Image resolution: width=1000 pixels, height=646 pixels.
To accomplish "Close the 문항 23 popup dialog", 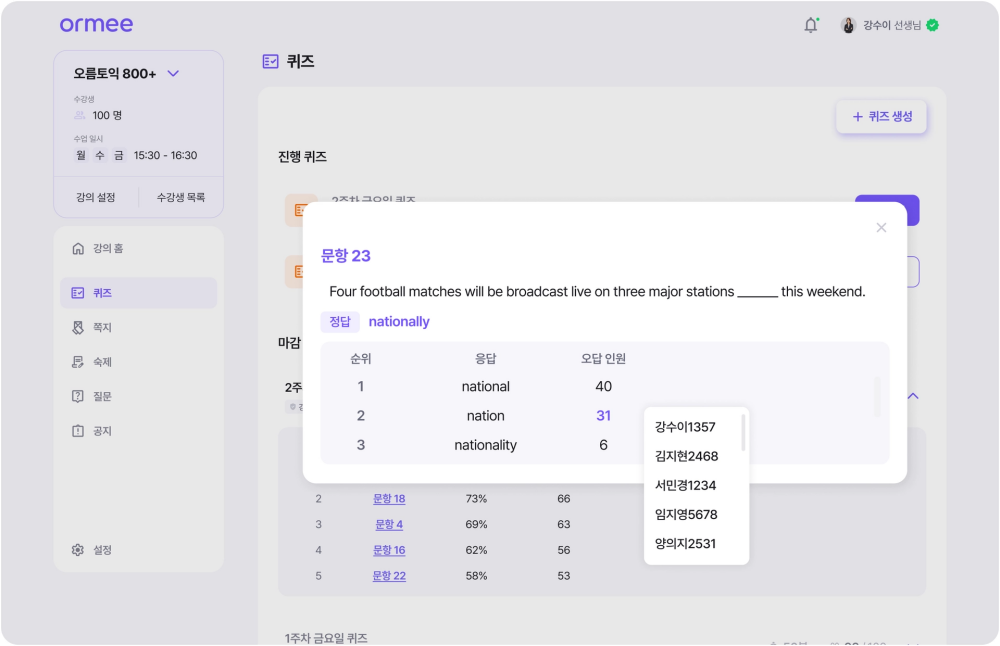I will 881,228.
